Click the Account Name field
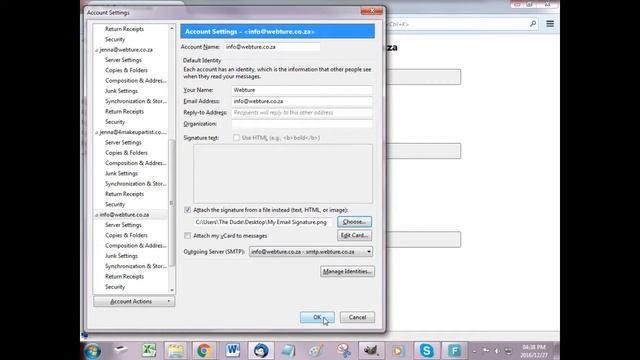 click(272, 47)
